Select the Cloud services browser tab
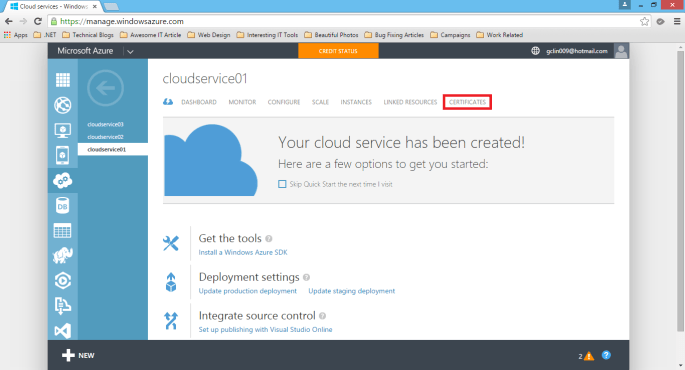685x370 pixels. [53, 7]
